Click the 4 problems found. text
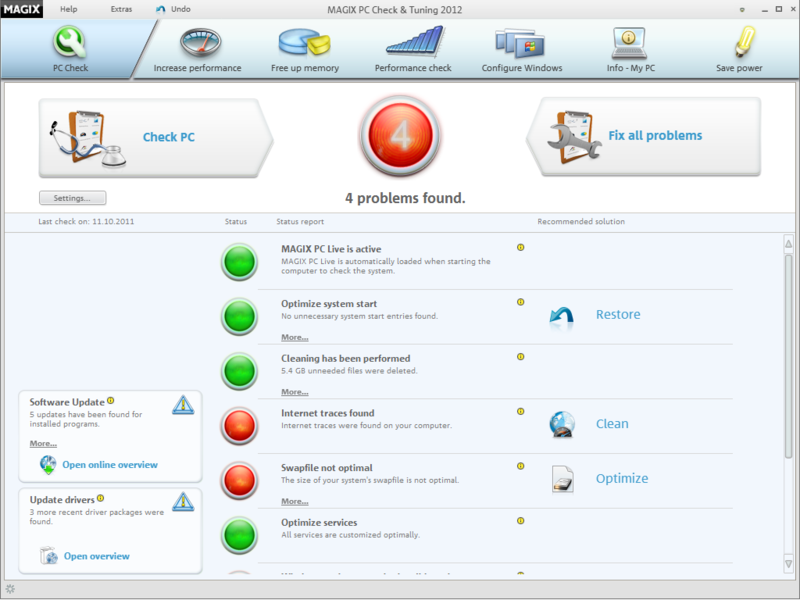Image resolution: width=800 pixels, height=600 pixels. (405, 198)
